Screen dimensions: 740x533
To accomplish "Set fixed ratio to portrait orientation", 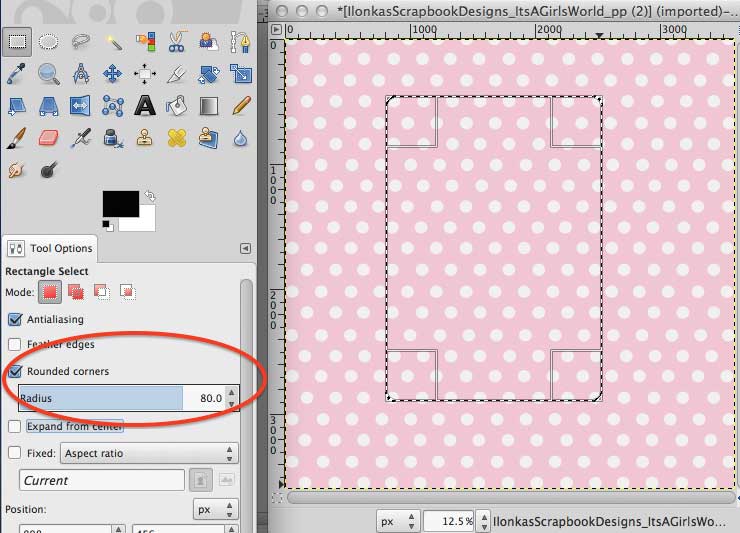I will pos(200,480).
